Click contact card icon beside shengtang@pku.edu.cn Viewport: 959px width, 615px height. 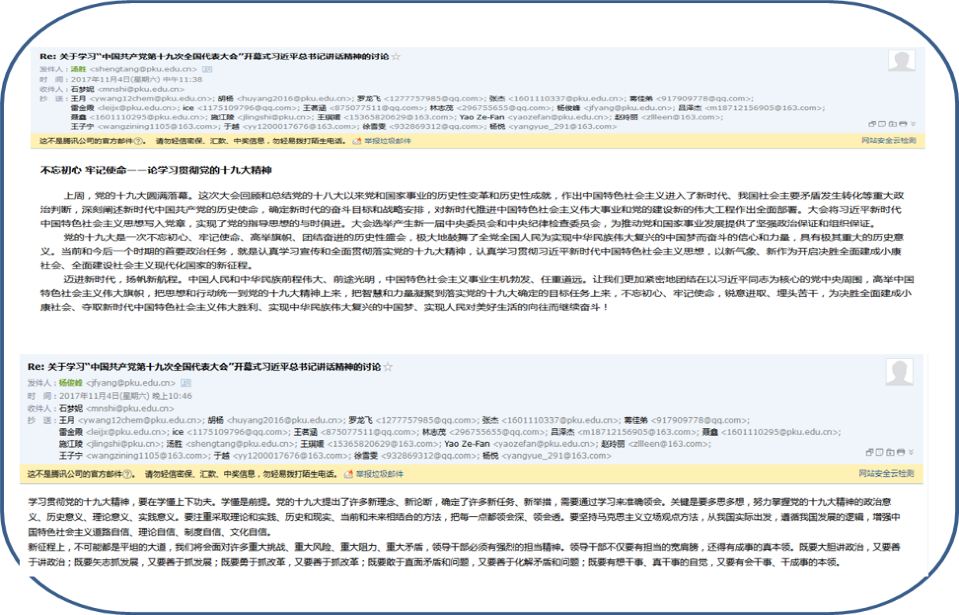pyautogui.click(x=207, y=69)
